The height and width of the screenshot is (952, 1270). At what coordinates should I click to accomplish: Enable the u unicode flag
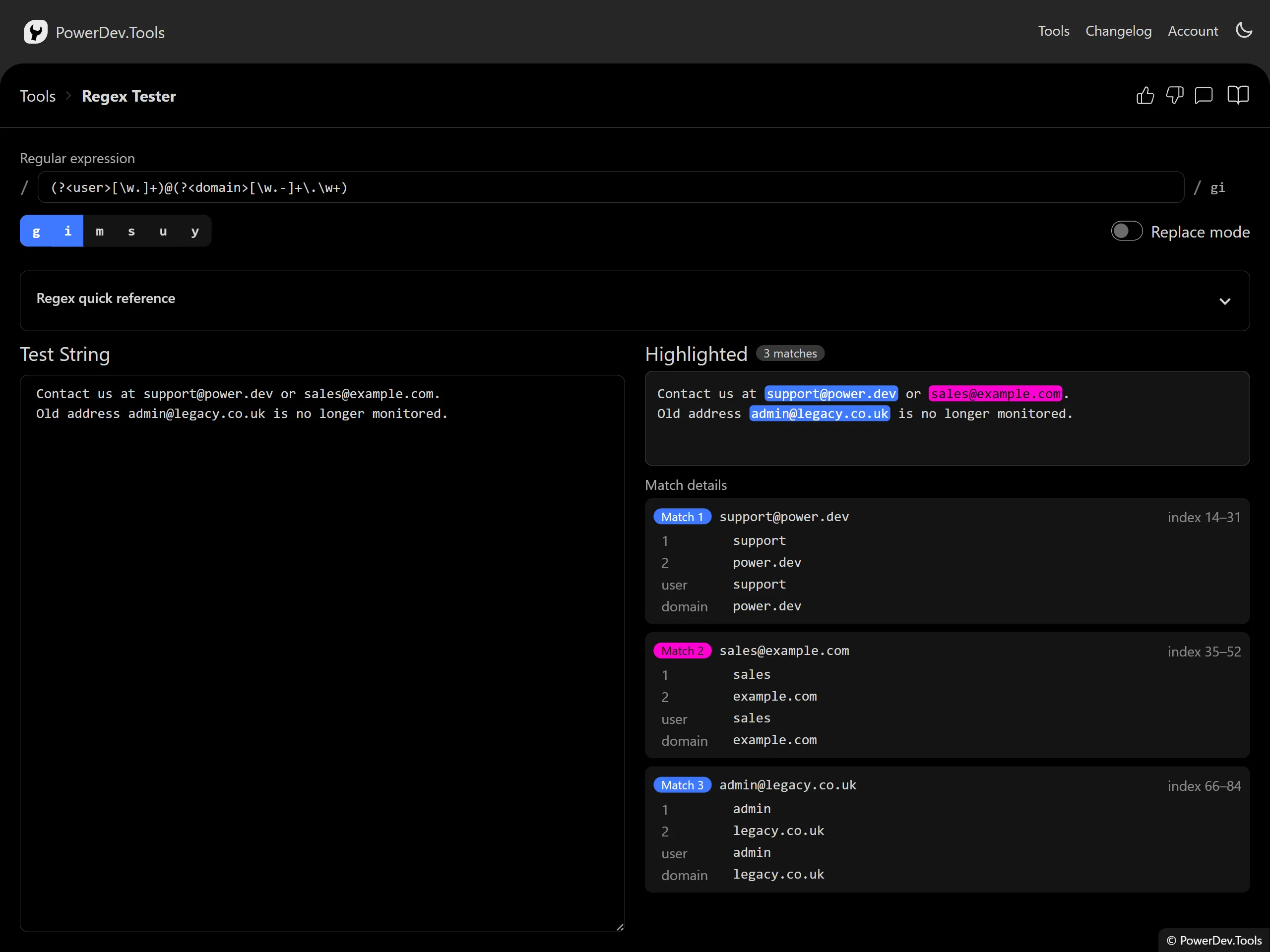[163, 231]
